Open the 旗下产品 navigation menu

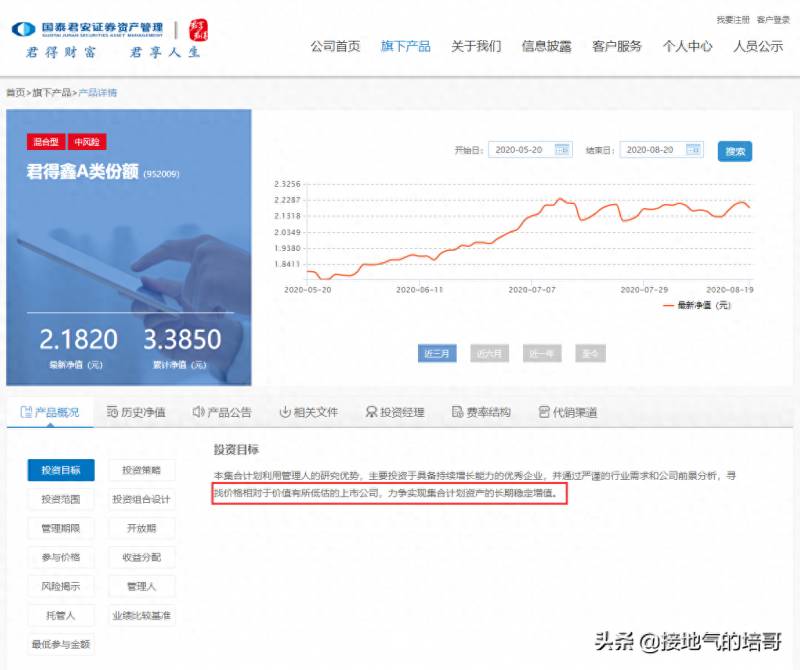click(x=406, y=46)
